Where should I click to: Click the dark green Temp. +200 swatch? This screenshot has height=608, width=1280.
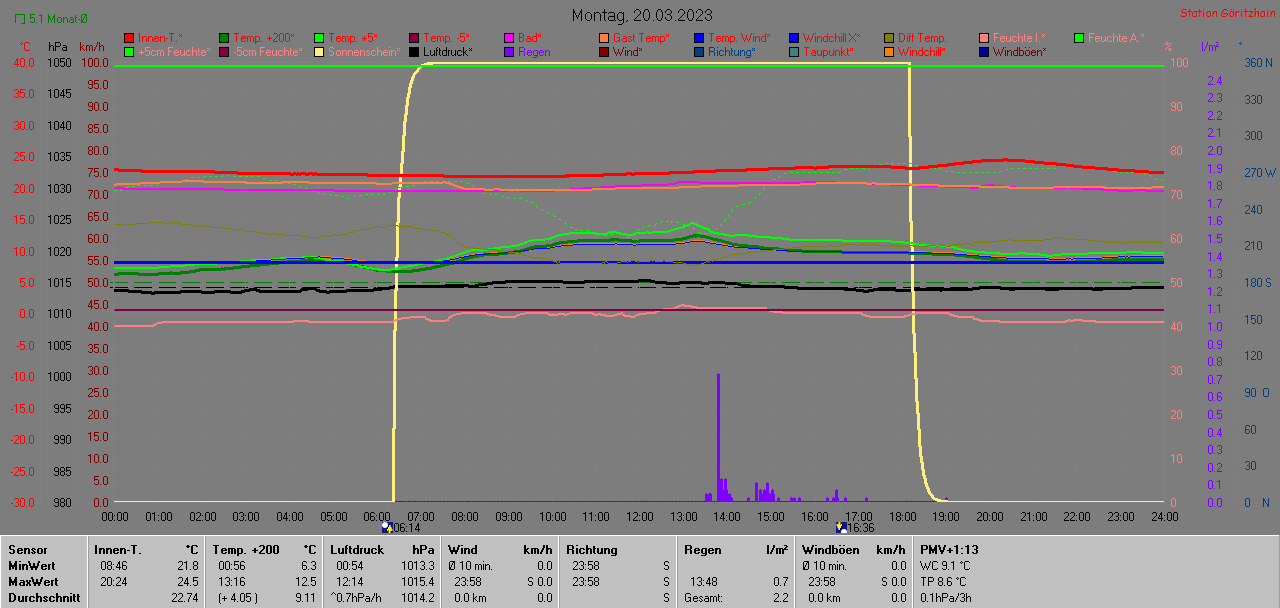click(224, 38)
